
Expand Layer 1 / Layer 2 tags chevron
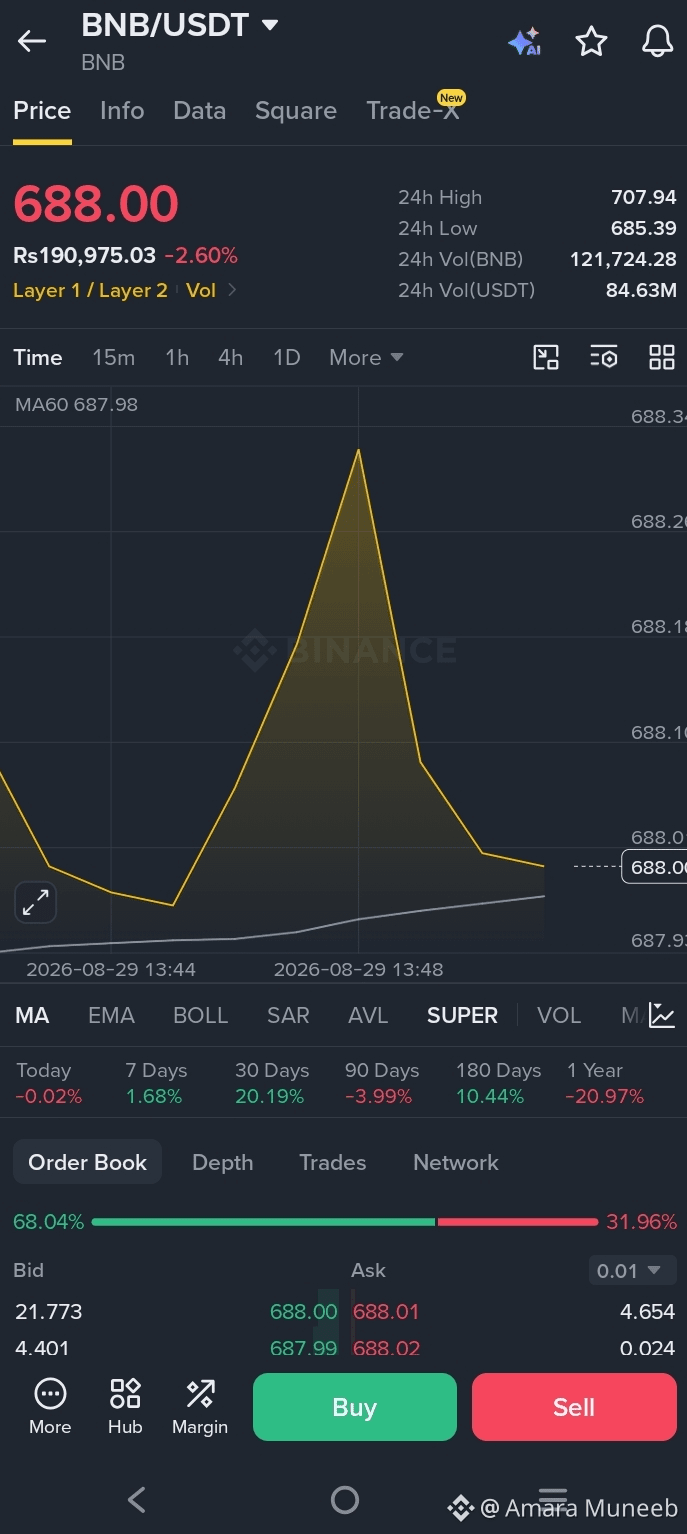point(232,290)
